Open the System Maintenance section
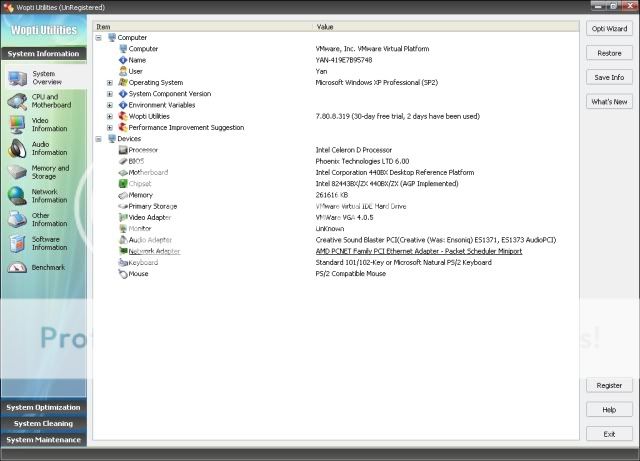Viewport: 640px width, 461px height. pyautogui.click(x=43, y=439)
